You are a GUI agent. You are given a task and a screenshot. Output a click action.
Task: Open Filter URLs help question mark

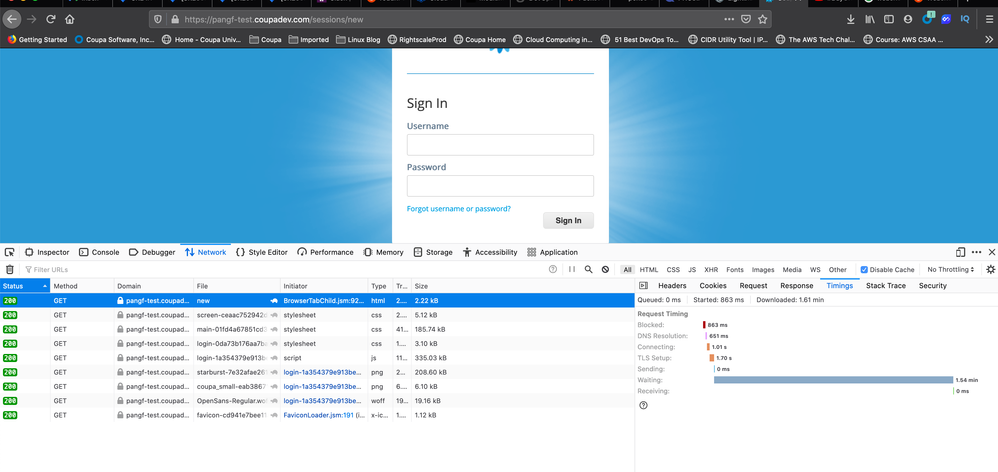point(552,270)
